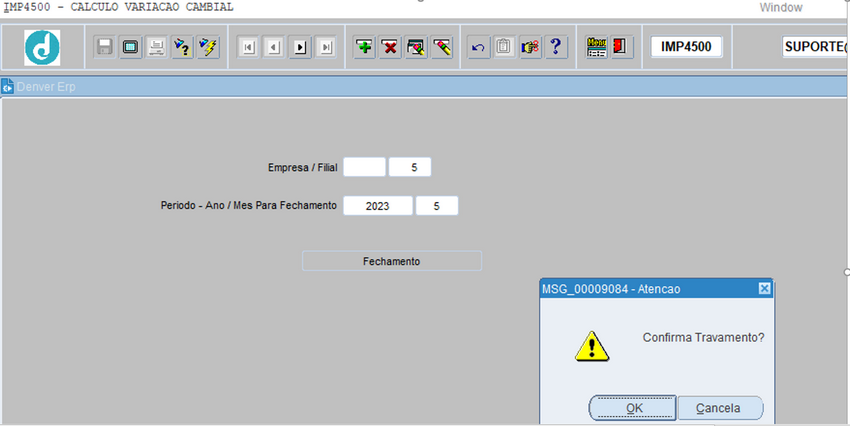Image resolution: width=850 pixels, height=426 pixels.
Task: Click the year field showing 2023
Action: pyautogui.click(x=377, y=206)
